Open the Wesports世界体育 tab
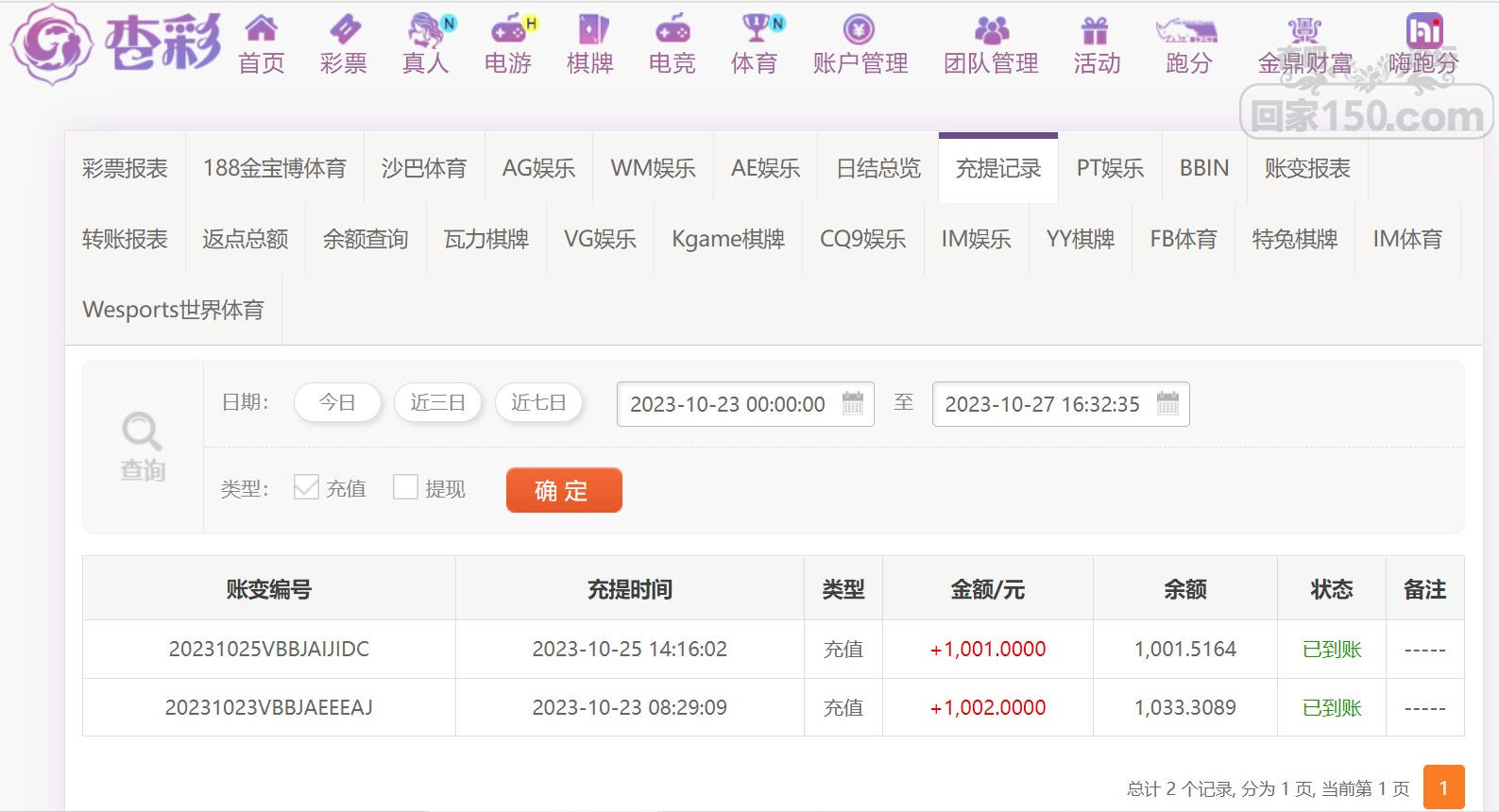Screen dimensions: 1499x812 174,310
